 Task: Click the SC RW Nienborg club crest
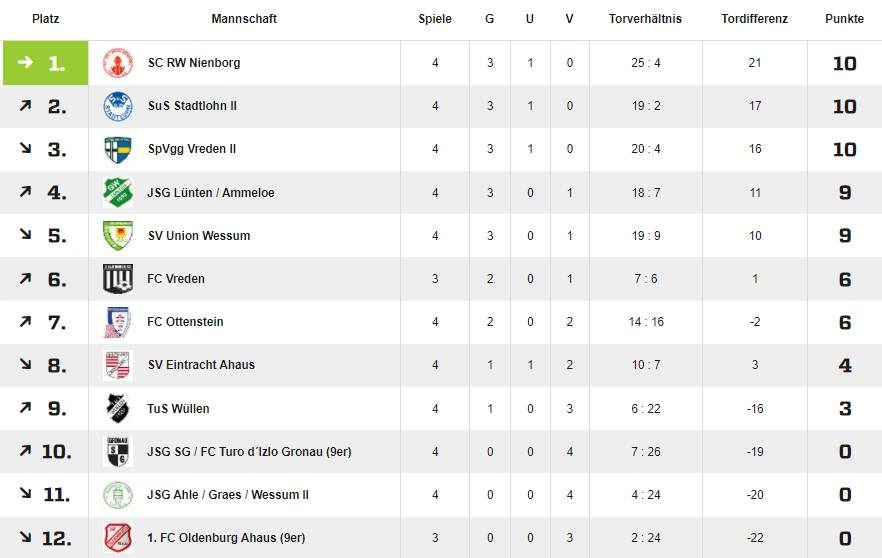point(118,63)
